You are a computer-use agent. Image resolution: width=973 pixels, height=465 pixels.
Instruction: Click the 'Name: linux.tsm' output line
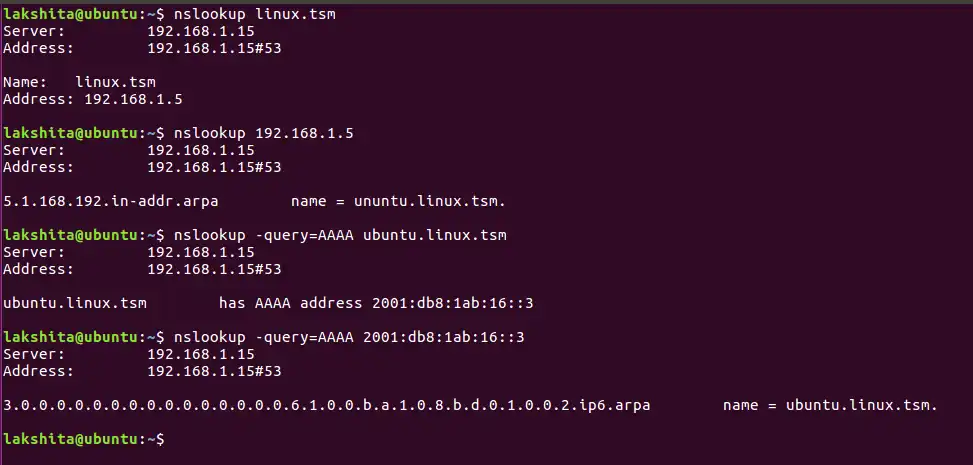click(x=80, y=82)
